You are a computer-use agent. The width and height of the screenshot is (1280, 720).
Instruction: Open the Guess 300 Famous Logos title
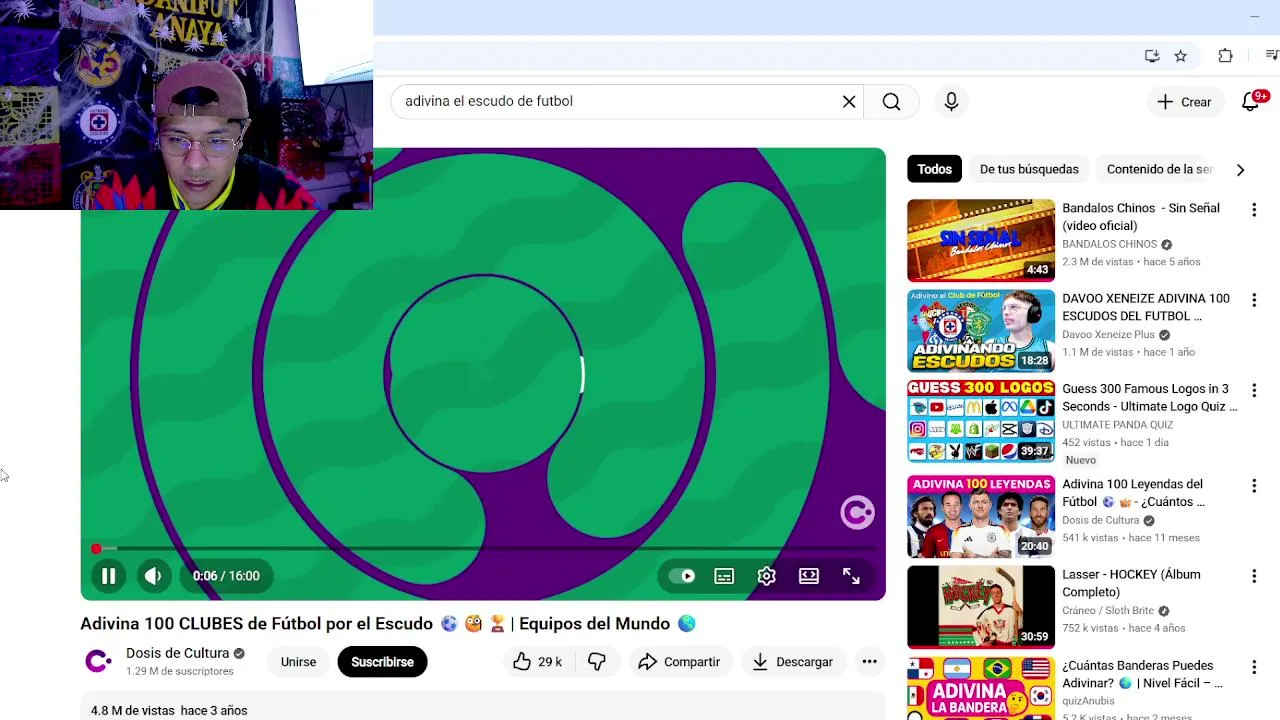tap(1149, 398)
